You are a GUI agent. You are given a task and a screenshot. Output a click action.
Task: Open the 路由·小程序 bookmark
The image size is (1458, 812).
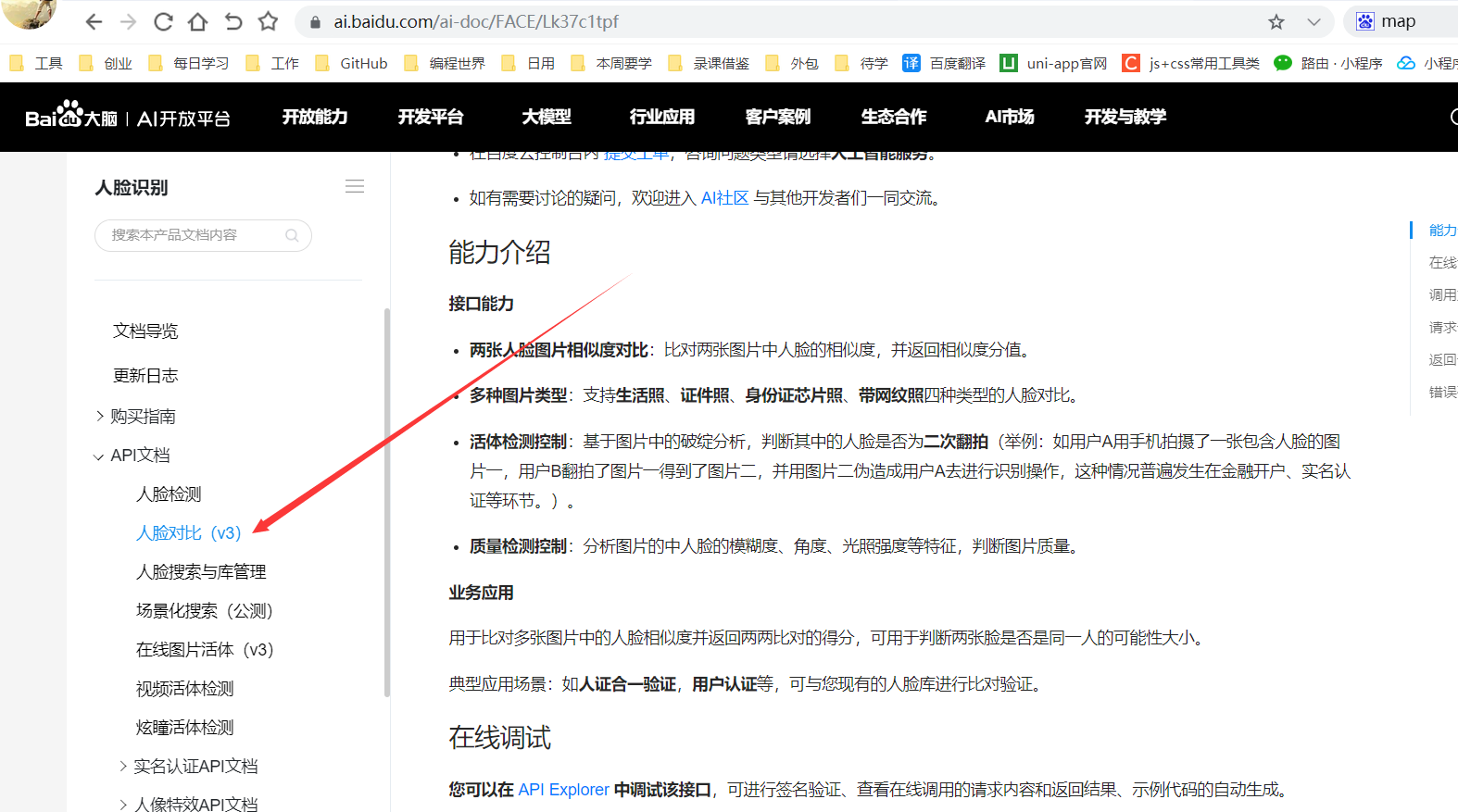1328,63
